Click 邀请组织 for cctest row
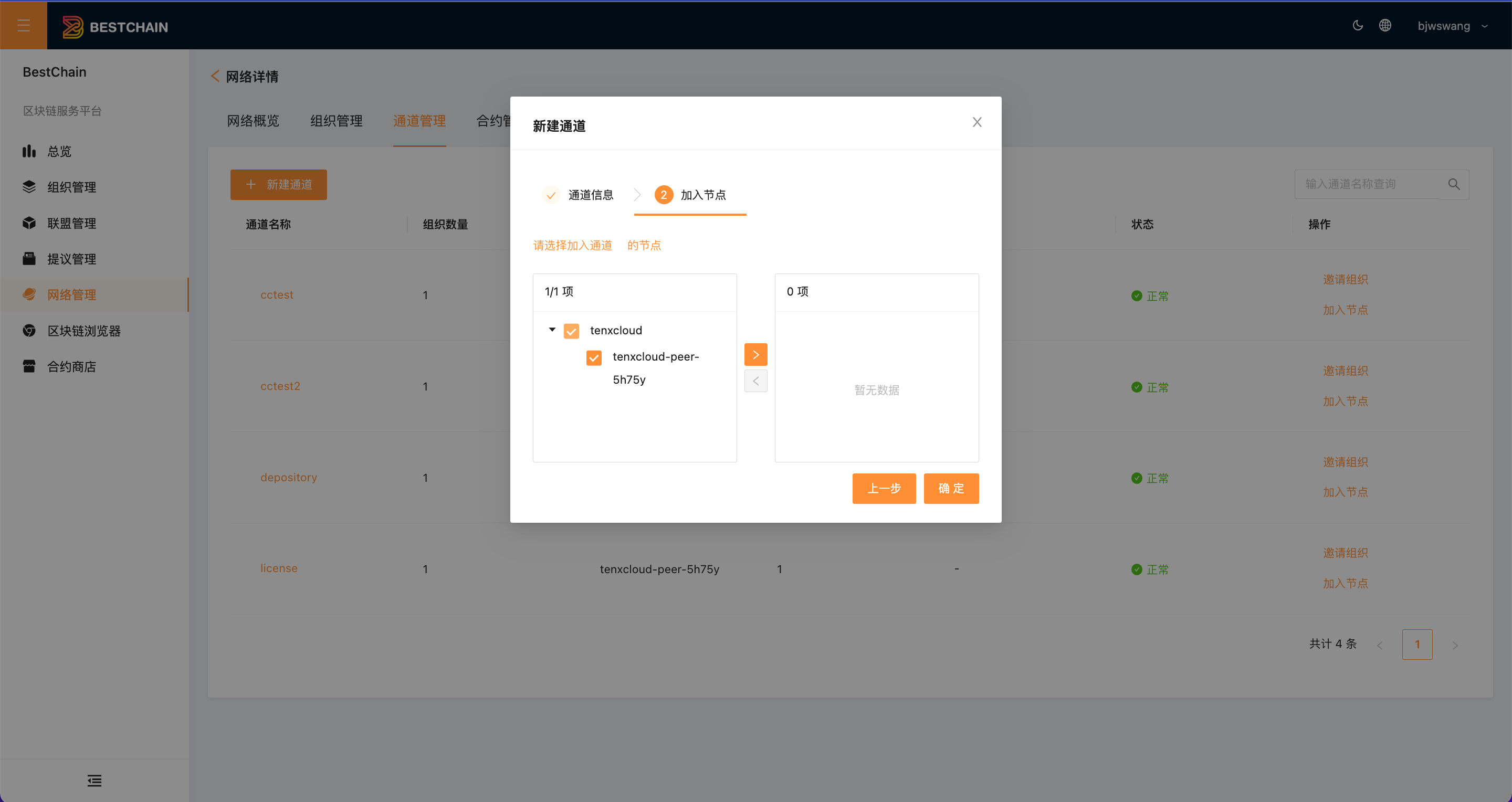 pyautogui.click(x=1345, y=280)
